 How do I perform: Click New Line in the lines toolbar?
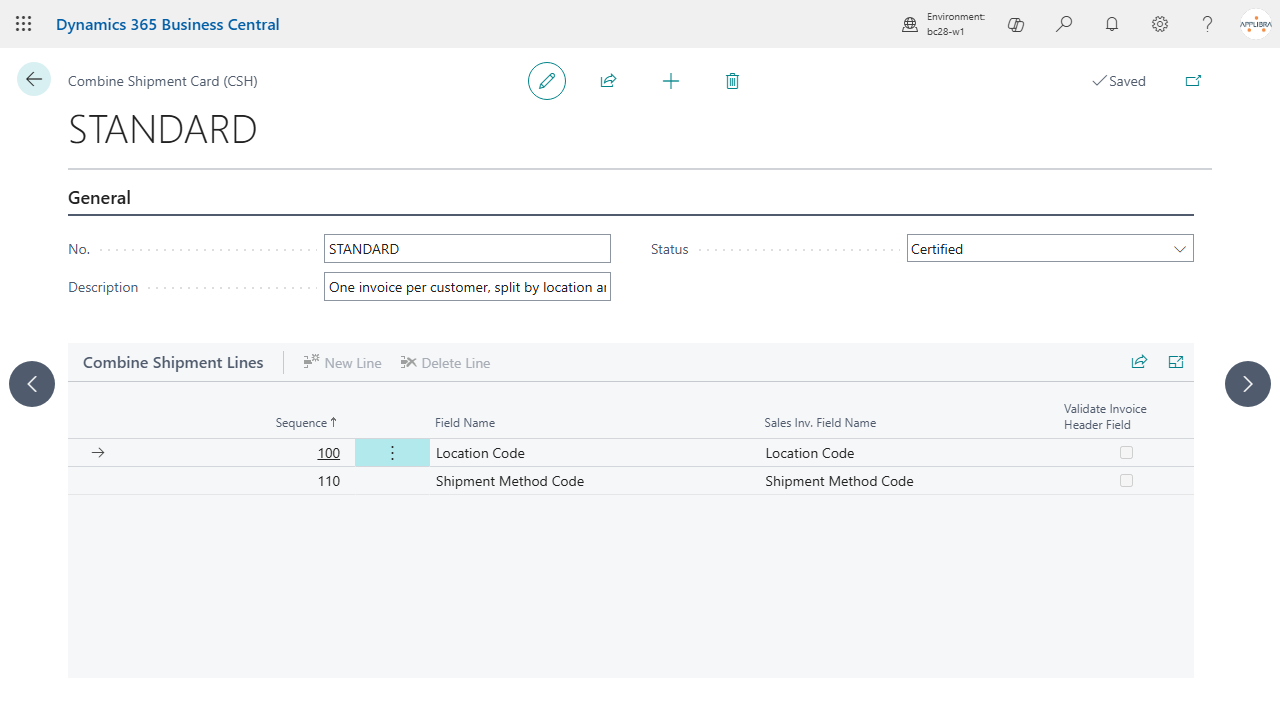[x=342, y=363]
